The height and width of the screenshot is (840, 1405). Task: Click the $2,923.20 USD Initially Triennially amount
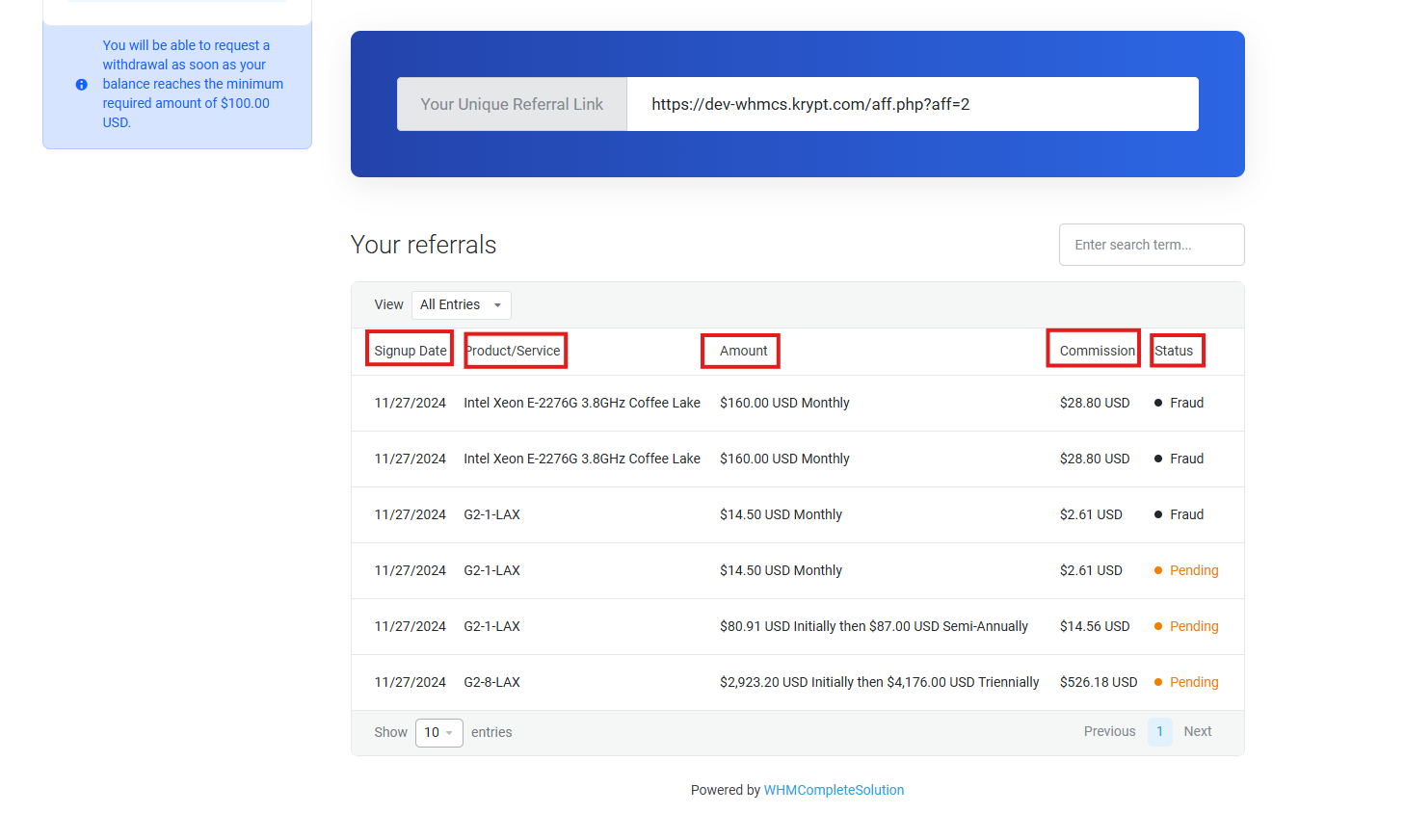click(880, 682)
